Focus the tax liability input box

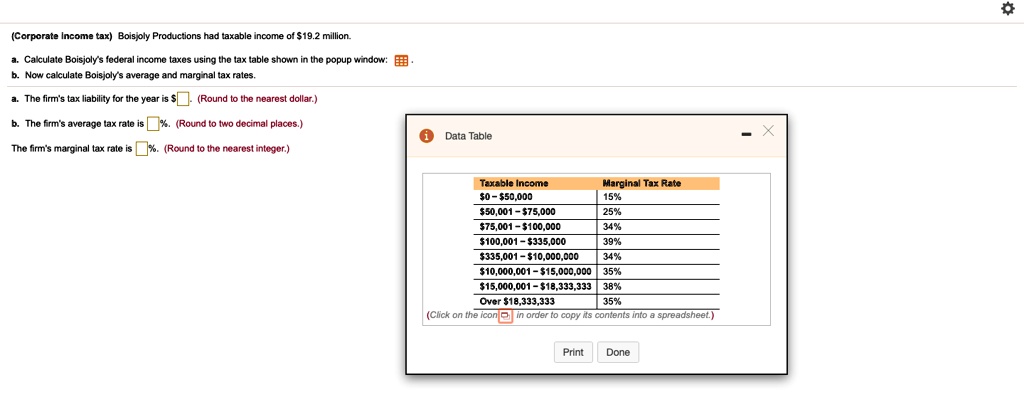pyautogui.click(x=184, y=99)
